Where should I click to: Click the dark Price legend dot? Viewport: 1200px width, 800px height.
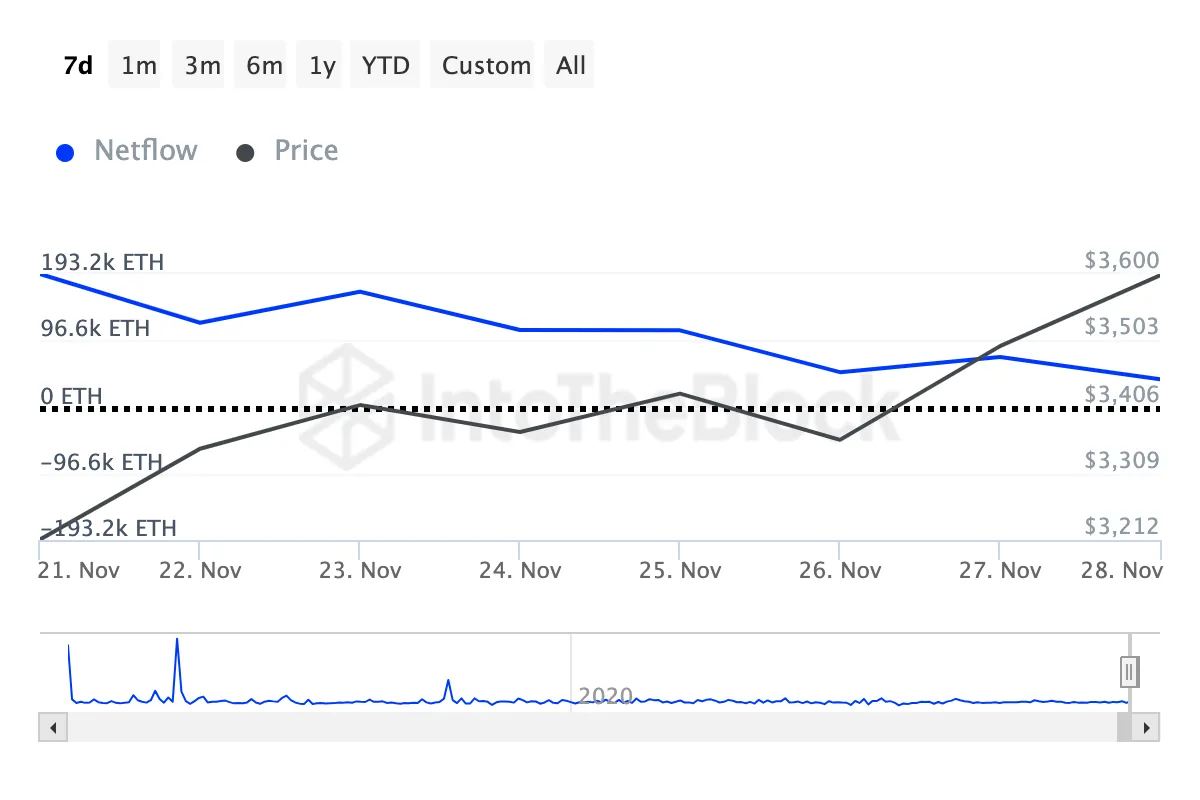[x=245, y=153]
